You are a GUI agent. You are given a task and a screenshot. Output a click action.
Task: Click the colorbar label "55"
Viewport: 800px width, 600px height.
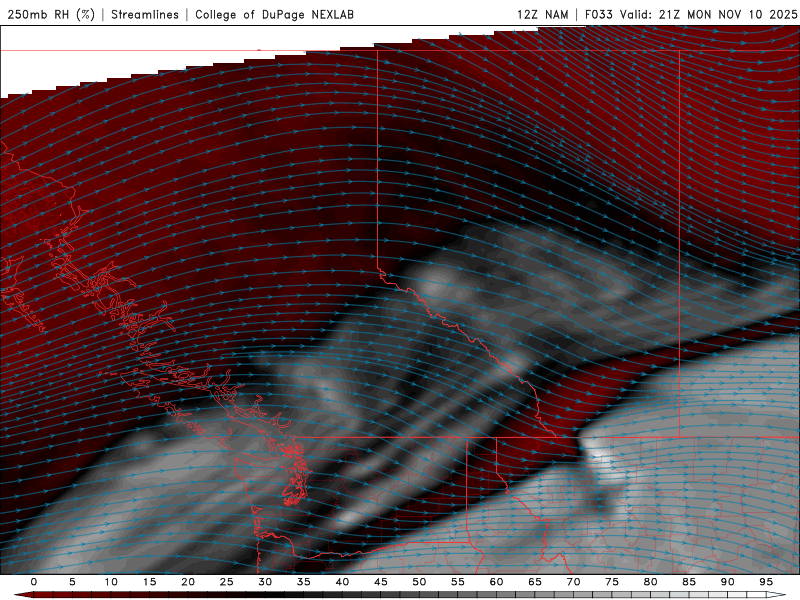click(x=458, y=582)
